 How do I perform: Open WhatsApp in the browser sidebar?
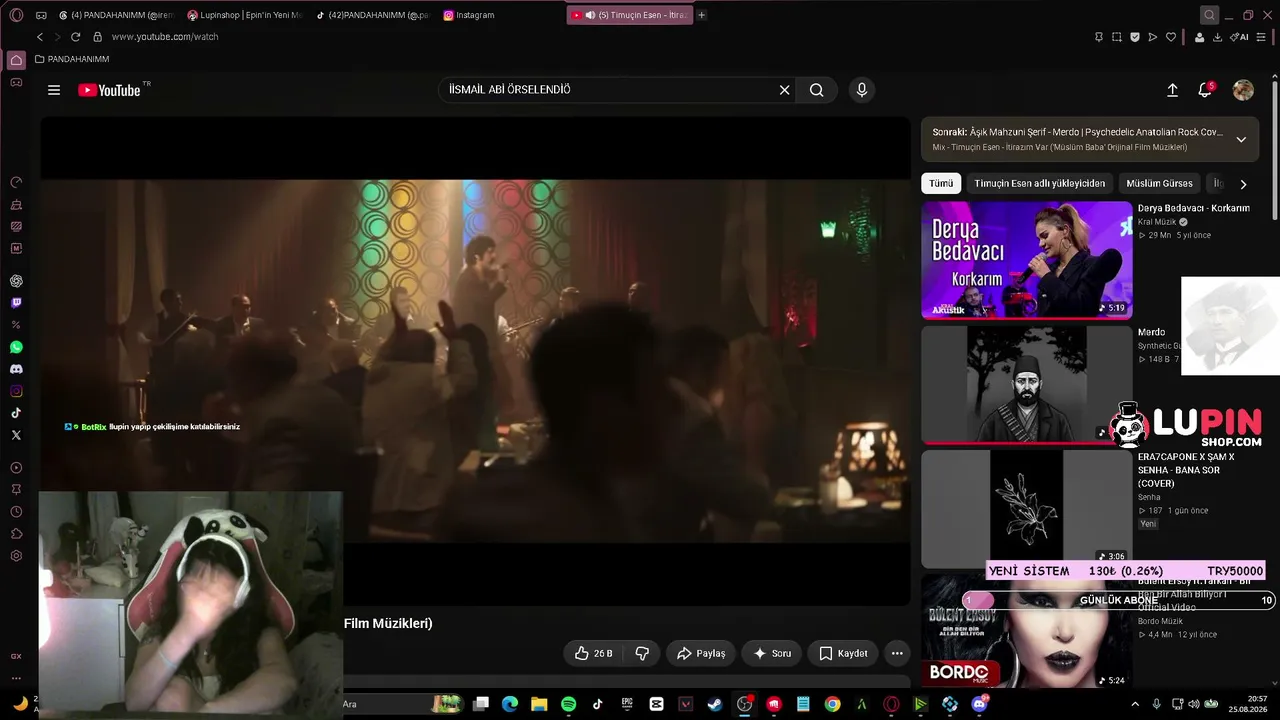point(16,347)
